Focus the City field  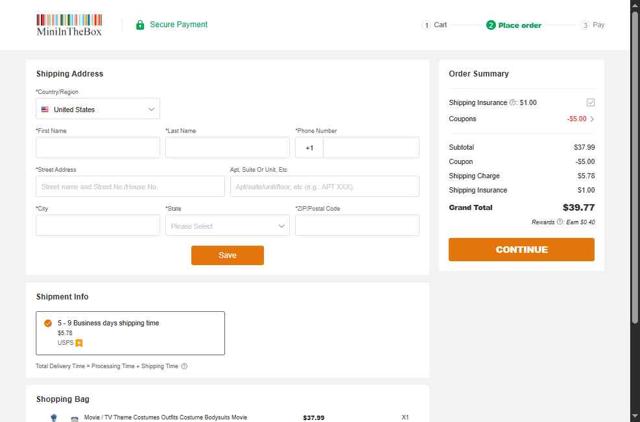[x=98, y=225]
